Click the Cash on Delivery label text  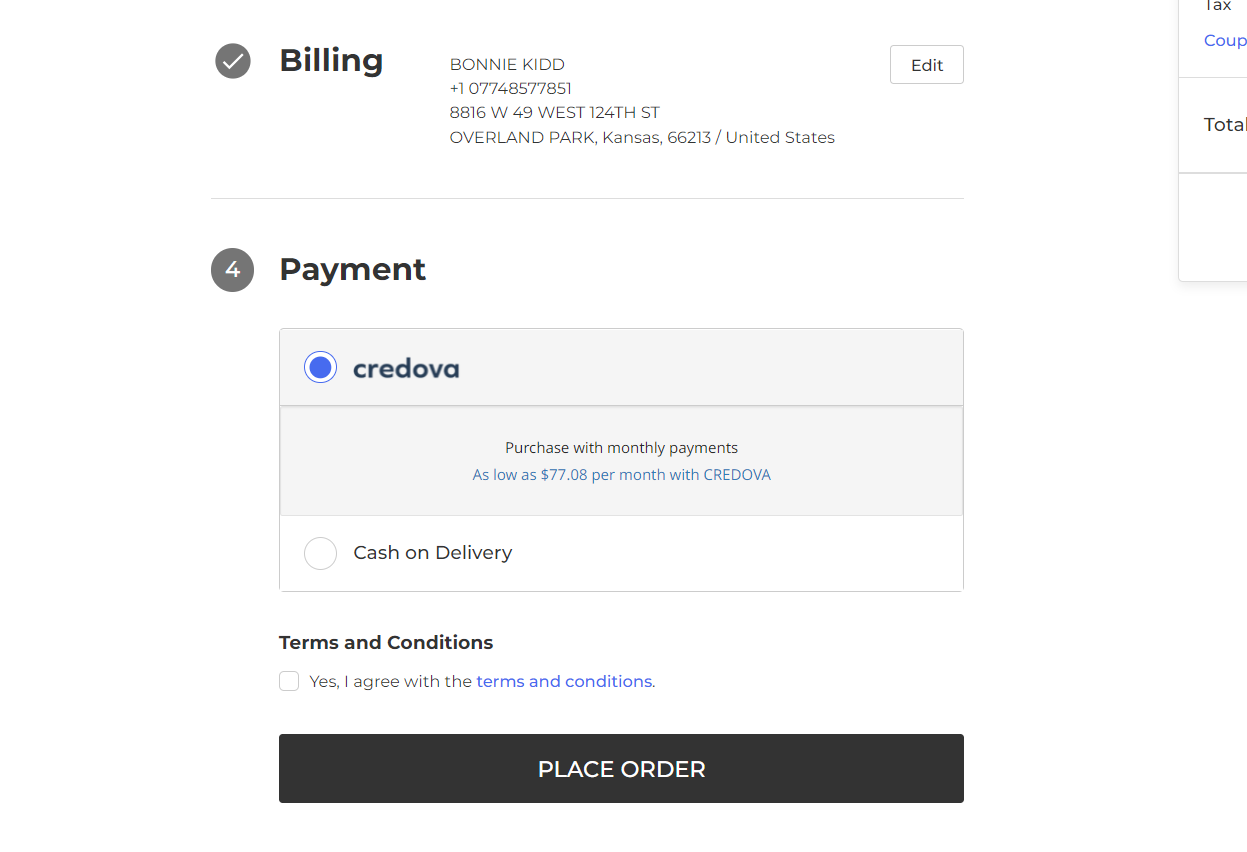click(x=432, y=552)
